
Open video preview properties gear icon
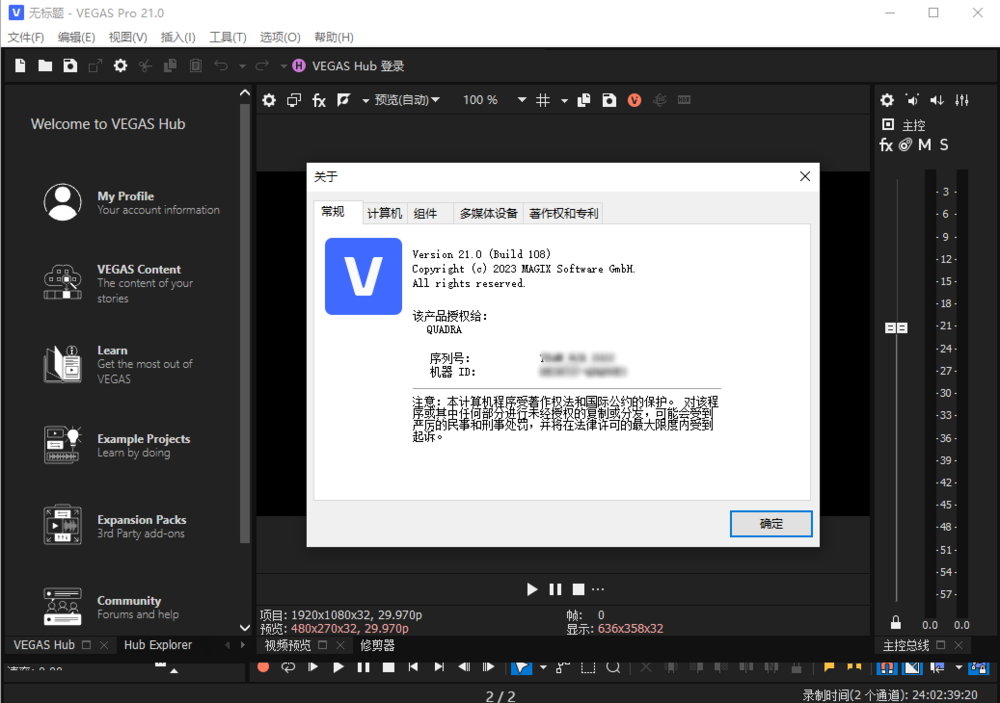[x=269, y=100]
